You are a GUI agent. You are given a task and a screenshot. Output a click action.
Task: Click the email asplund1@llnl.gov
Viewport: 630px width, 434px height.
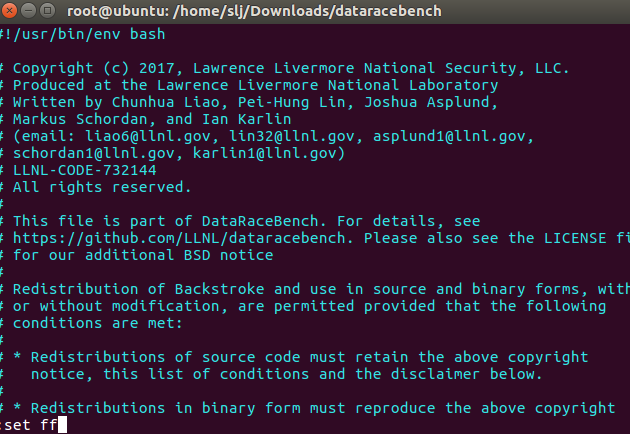coord(449,137)
